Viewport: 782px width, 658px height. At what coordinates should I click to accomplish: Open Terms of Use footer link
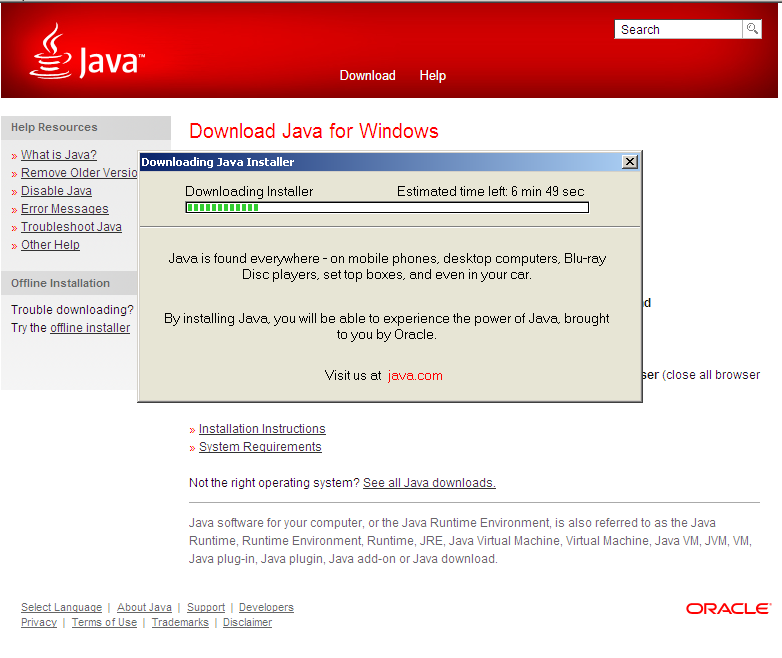pyautogui.click(x=104, y=622)
